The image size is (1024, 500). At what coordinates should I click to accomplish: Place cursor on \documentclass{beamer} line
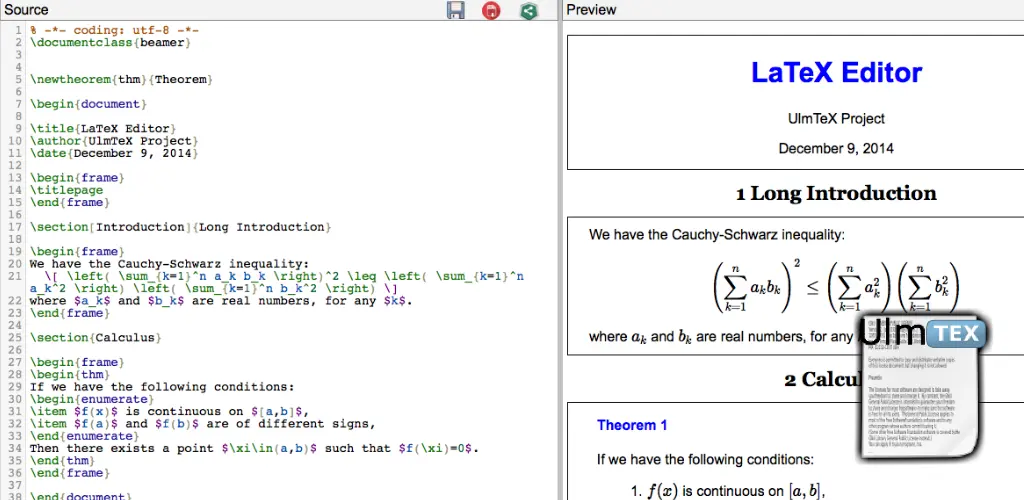[110, 42]
